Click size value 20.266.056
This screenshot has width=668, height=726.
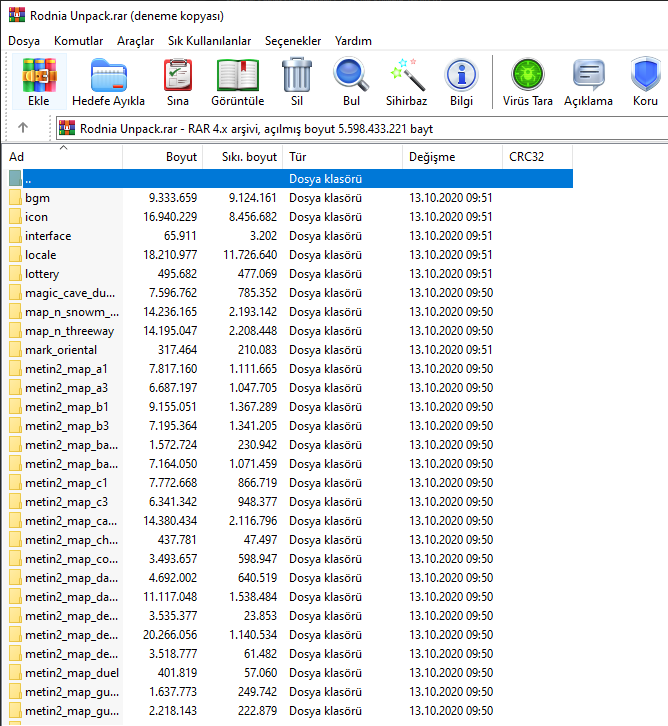click(170, 634)
